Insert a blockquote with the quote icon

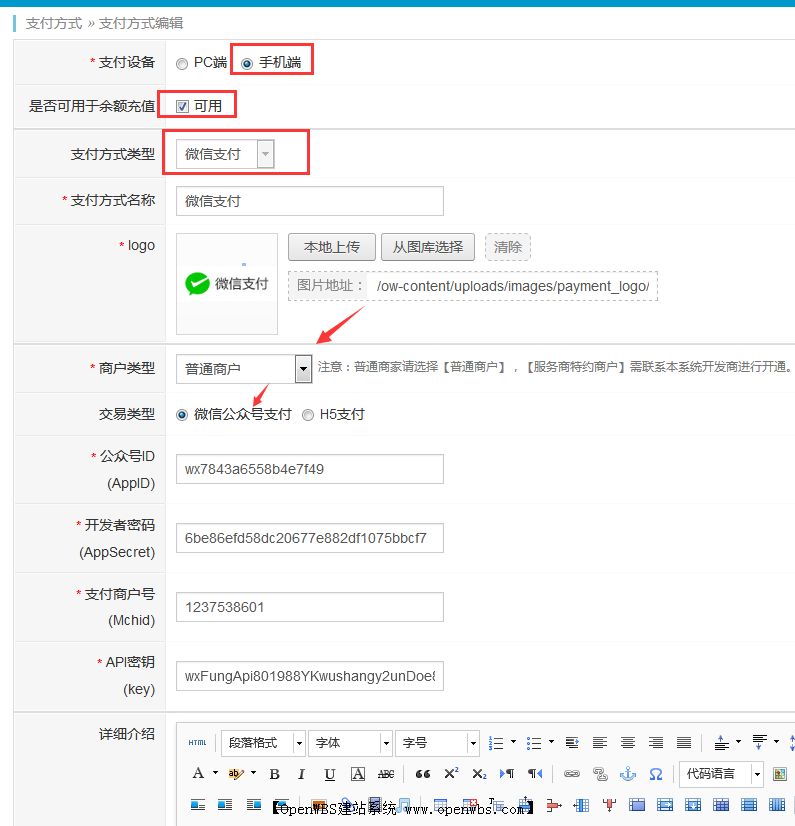(423, 774)
